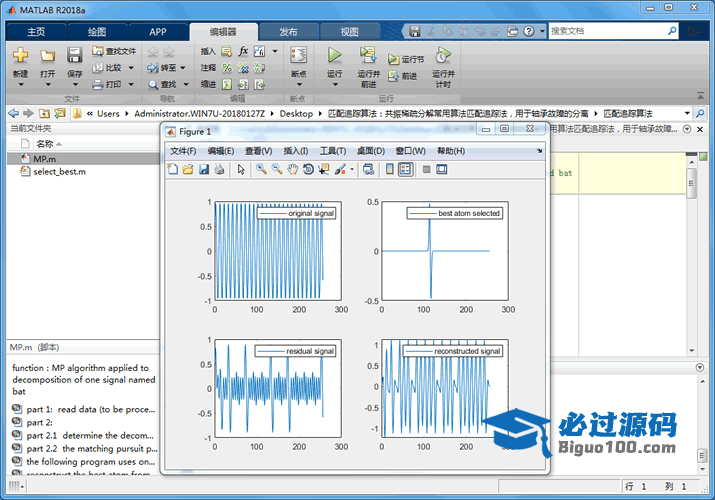Click the percent comment icon in 注释 row
The height and width of the screenshot is (500, 715).
(227, 68)
